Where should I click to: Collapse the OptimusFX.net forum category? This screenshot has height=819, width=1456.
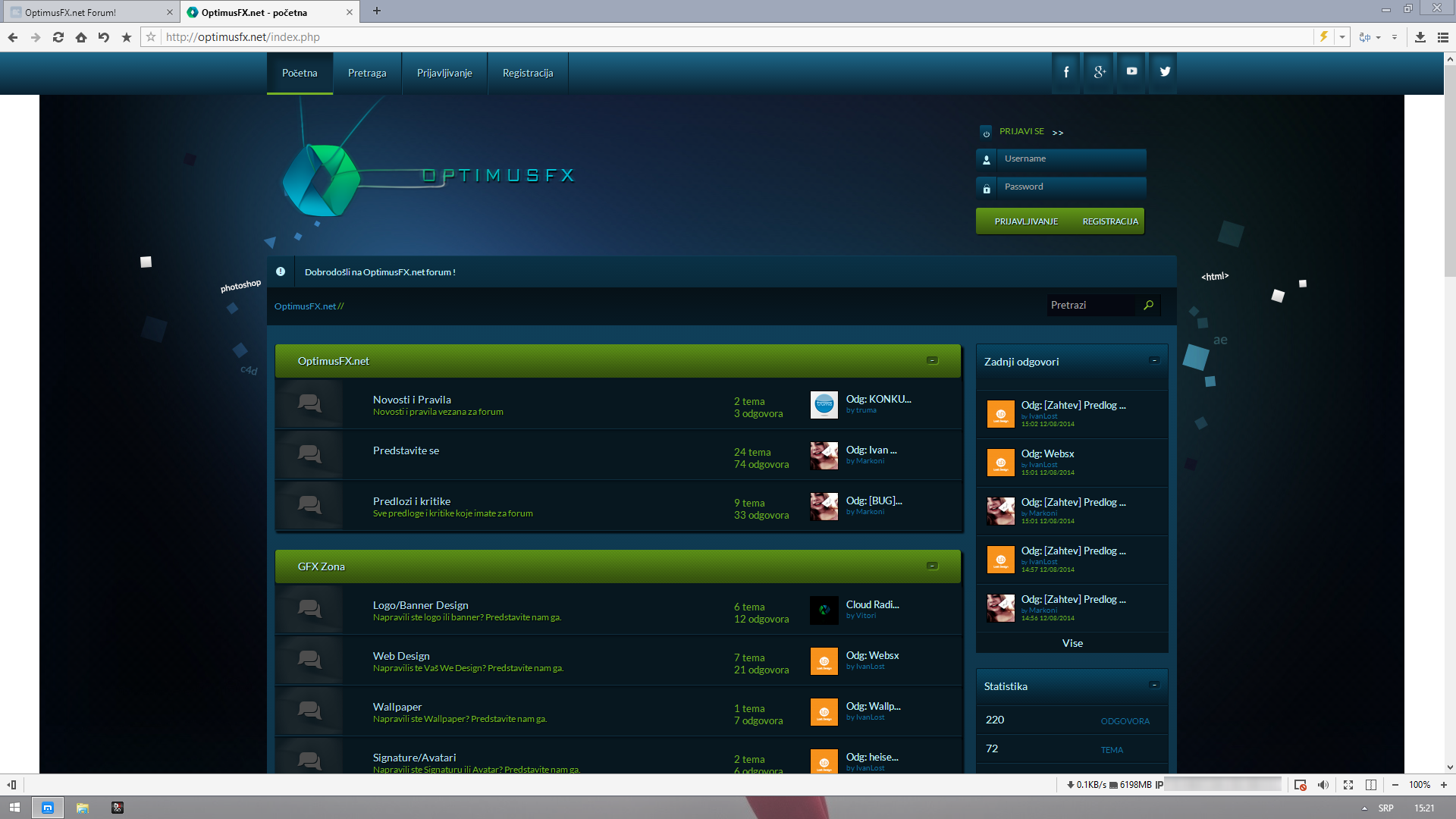[x=933, y=361]
